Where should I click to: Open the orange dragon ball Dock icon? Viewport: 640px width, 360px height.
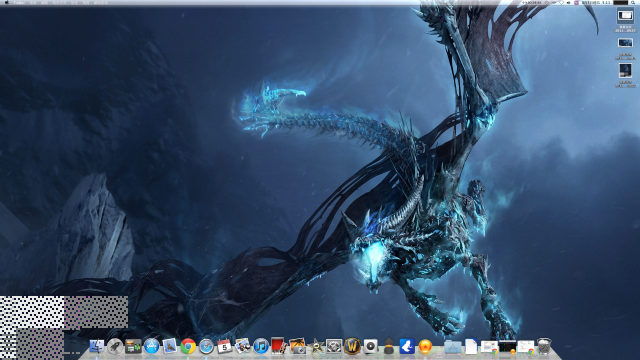pyautogui.click(x=425, y=347)
